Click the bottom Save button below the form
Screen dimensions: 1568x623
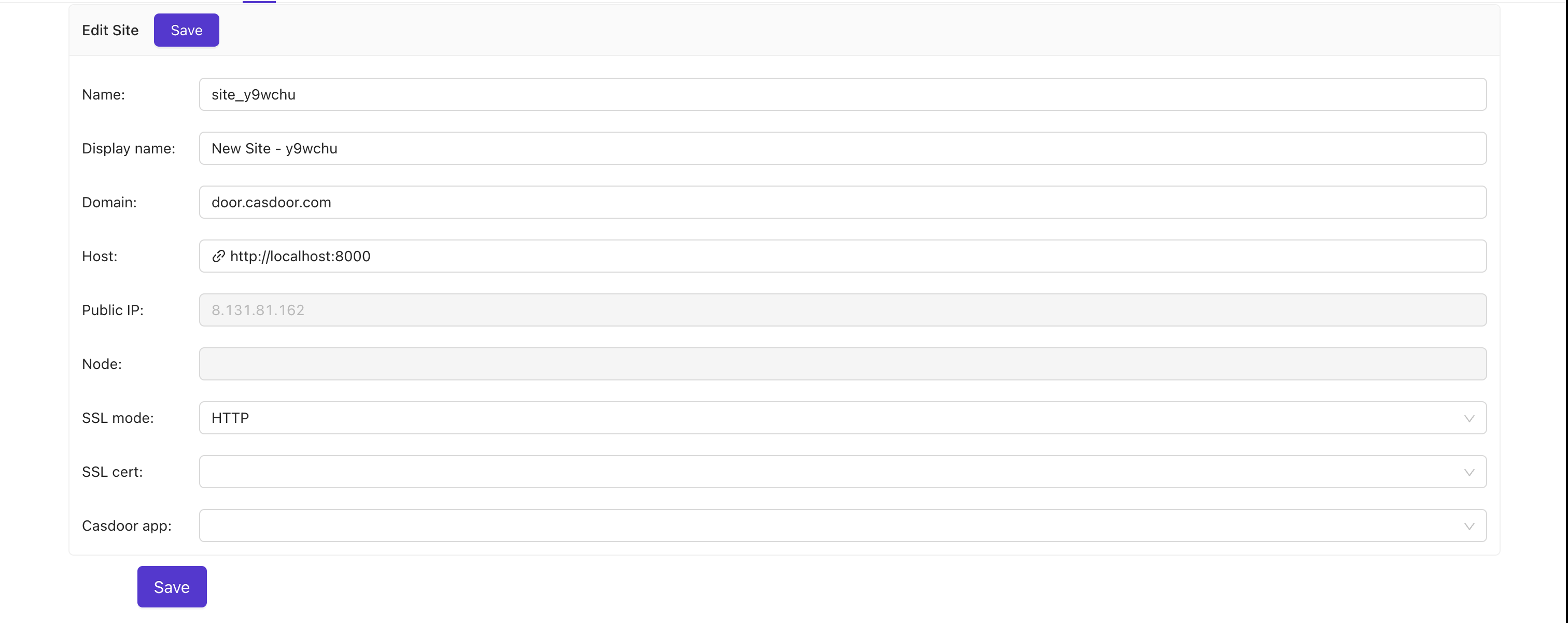pos(172,587)
